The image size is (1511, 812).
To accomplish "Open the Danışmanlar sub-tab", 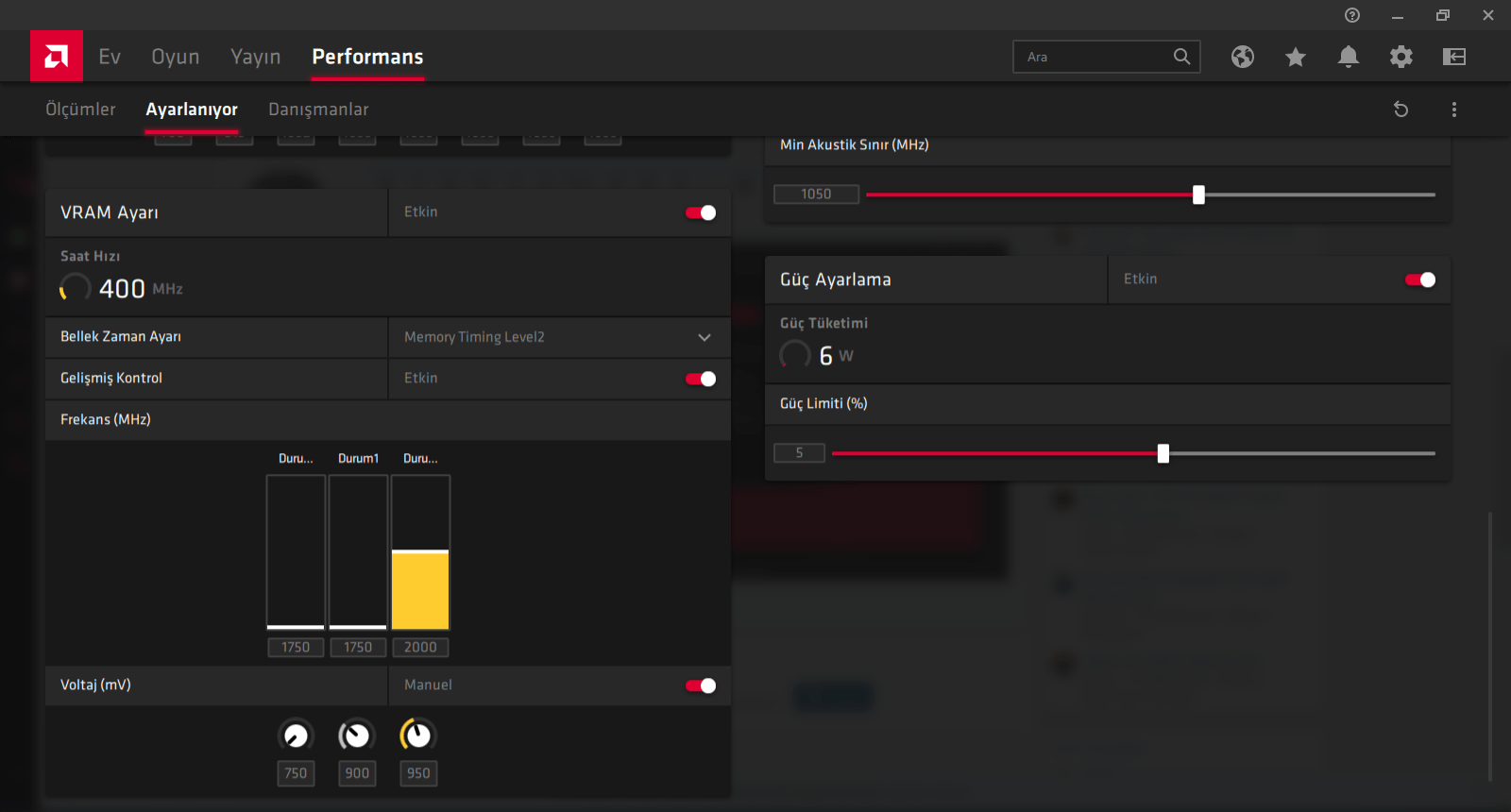I will 318,110.
